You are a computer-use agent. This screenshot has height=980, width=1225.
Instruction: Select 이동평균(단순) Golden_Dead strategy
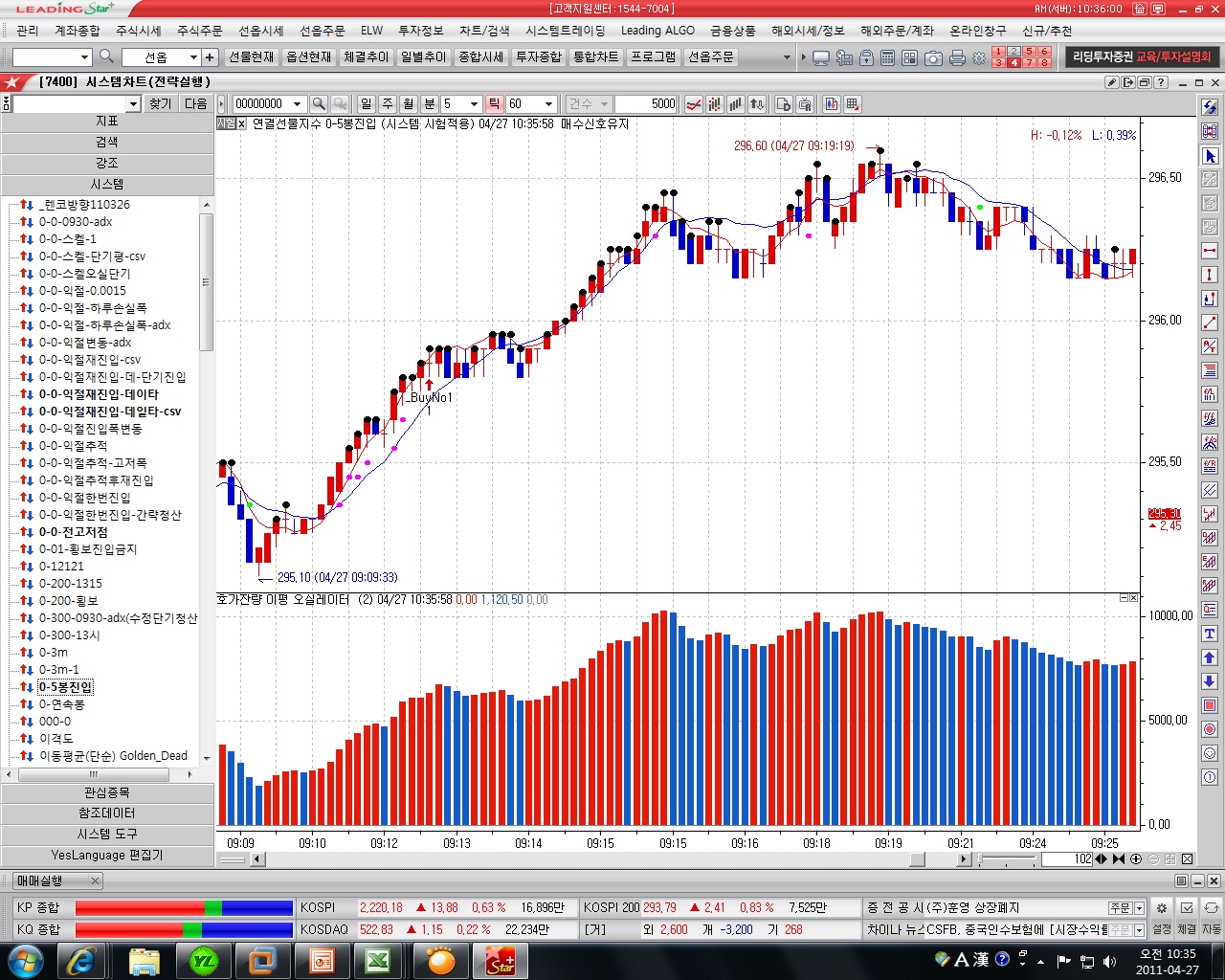click(x=113, y=756)
